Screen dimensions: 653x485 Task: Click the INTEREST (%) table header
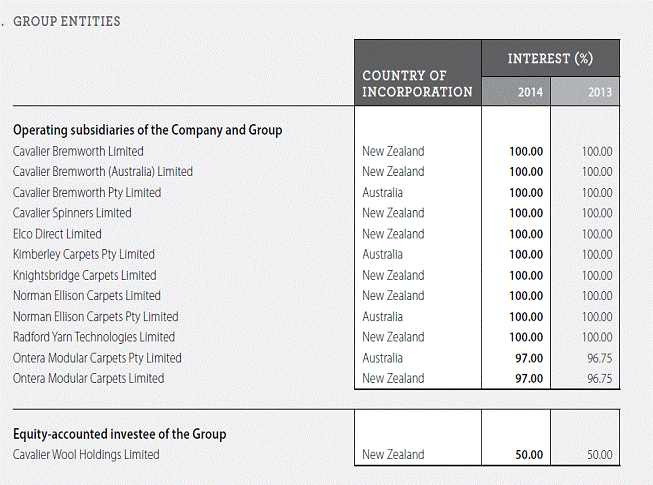coord(550,59)
